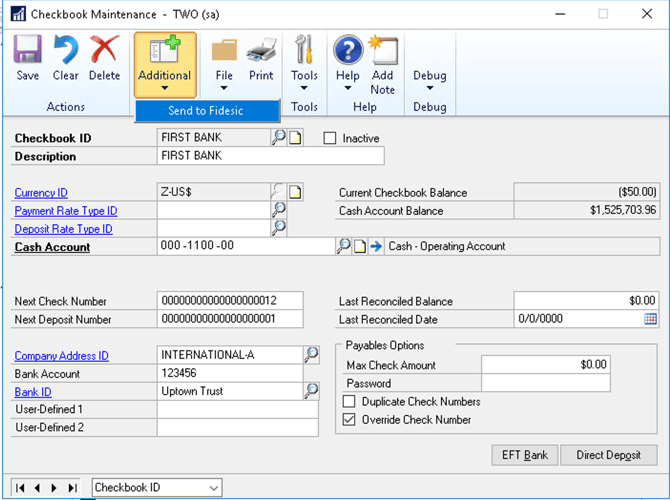Open the Checkbook ID sort dropdown
Screen dimensions: 670x500
157,488
